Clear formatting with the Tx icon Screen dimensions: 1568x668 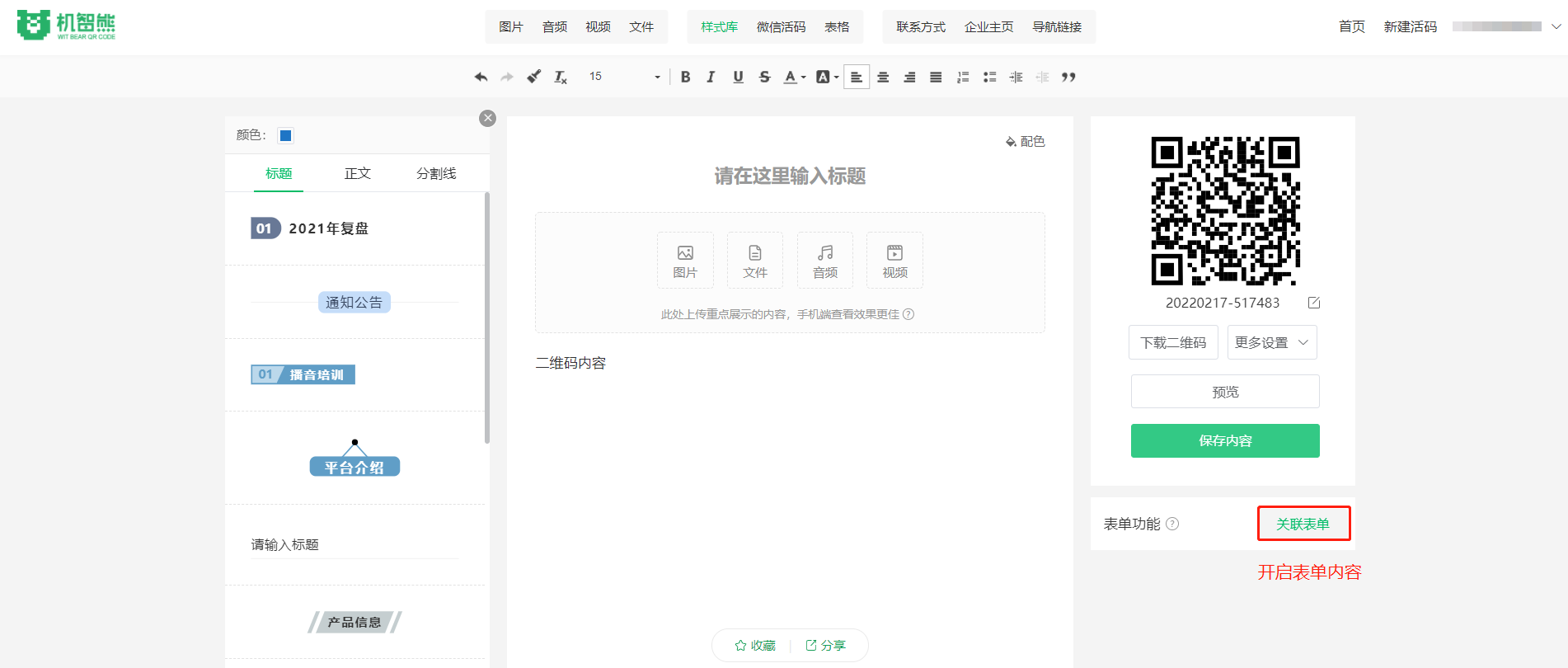[561, 77]
